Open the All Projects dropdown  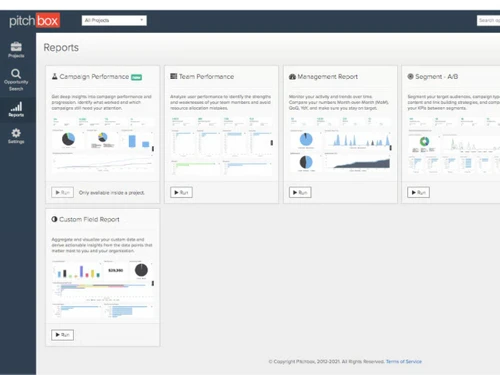114,20
